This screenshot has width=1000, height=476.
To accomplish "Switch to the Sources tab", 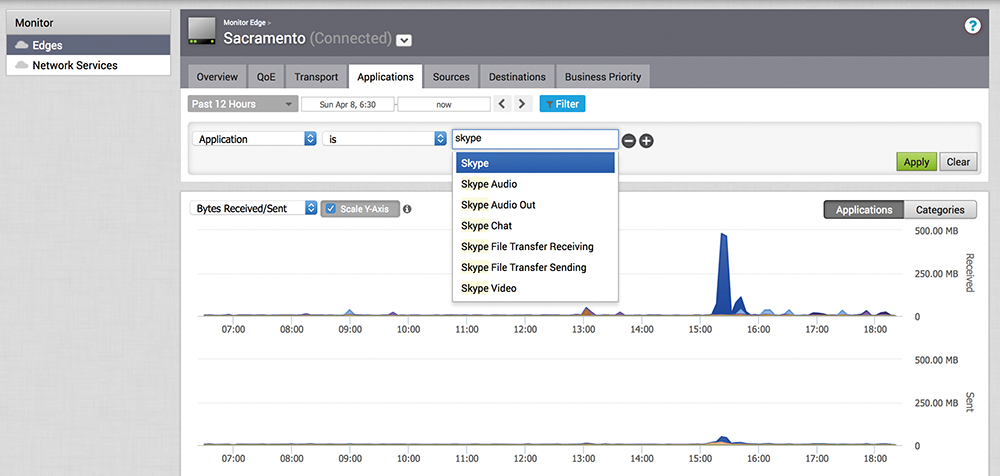I will [x=451, y=77].
